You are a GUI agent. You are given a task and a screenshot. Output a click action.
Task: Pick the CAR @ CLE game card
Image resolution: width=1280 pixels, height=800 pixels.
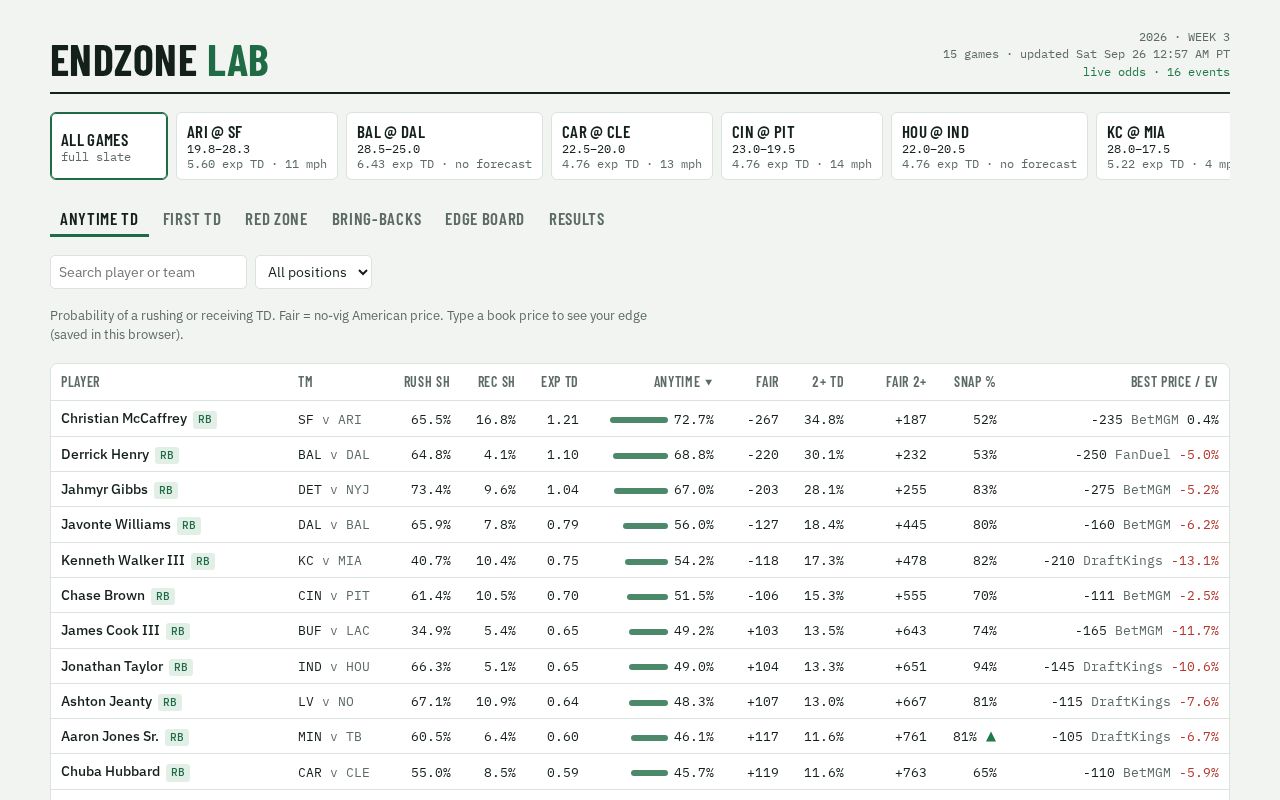[x=632, y=146]
